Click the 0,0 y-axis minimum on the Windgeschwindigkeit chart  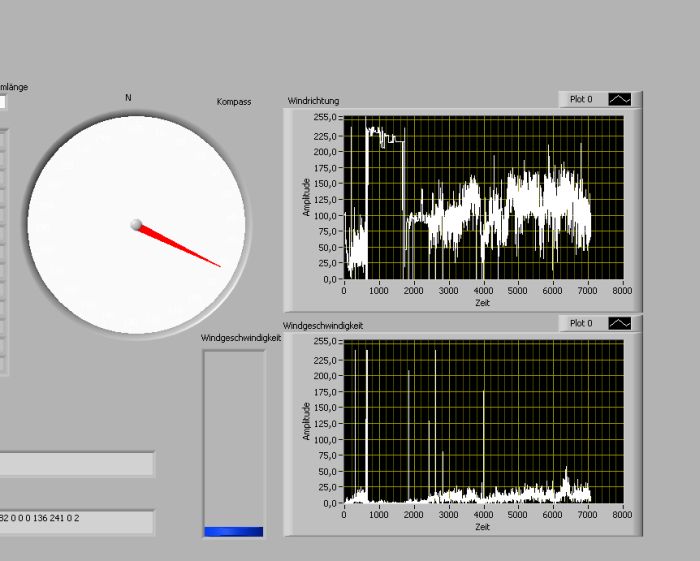pyautogui.click(x=330, y=503)
